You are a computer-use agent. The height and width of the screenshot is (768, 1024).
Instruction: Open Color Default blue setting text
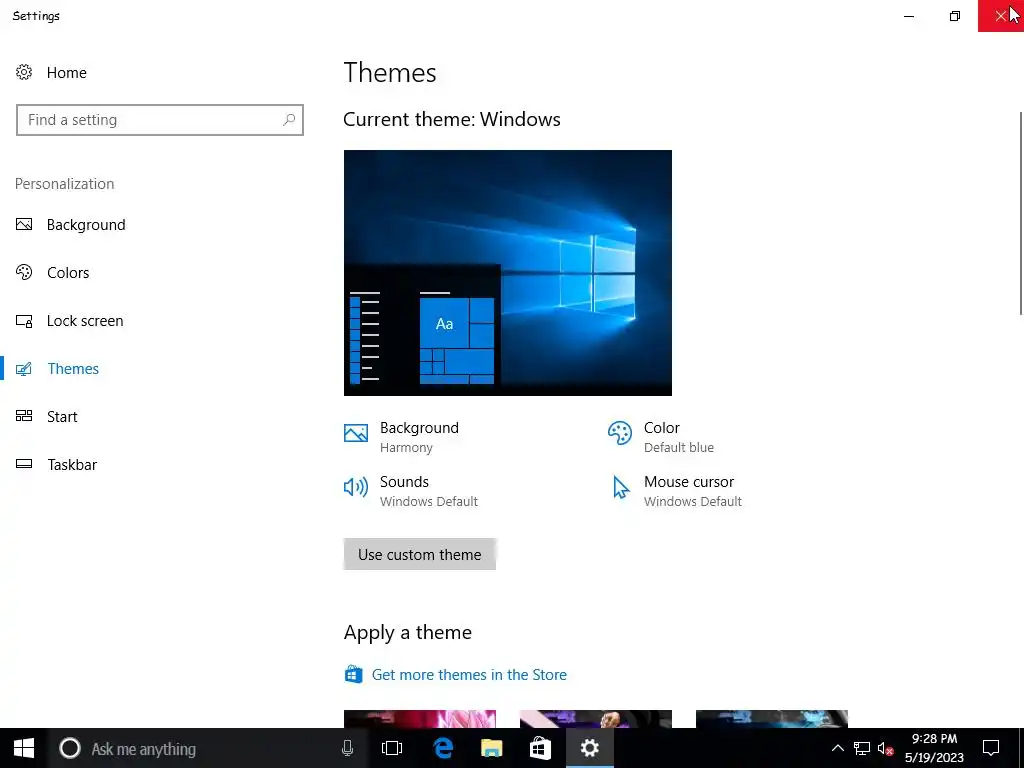679,437
